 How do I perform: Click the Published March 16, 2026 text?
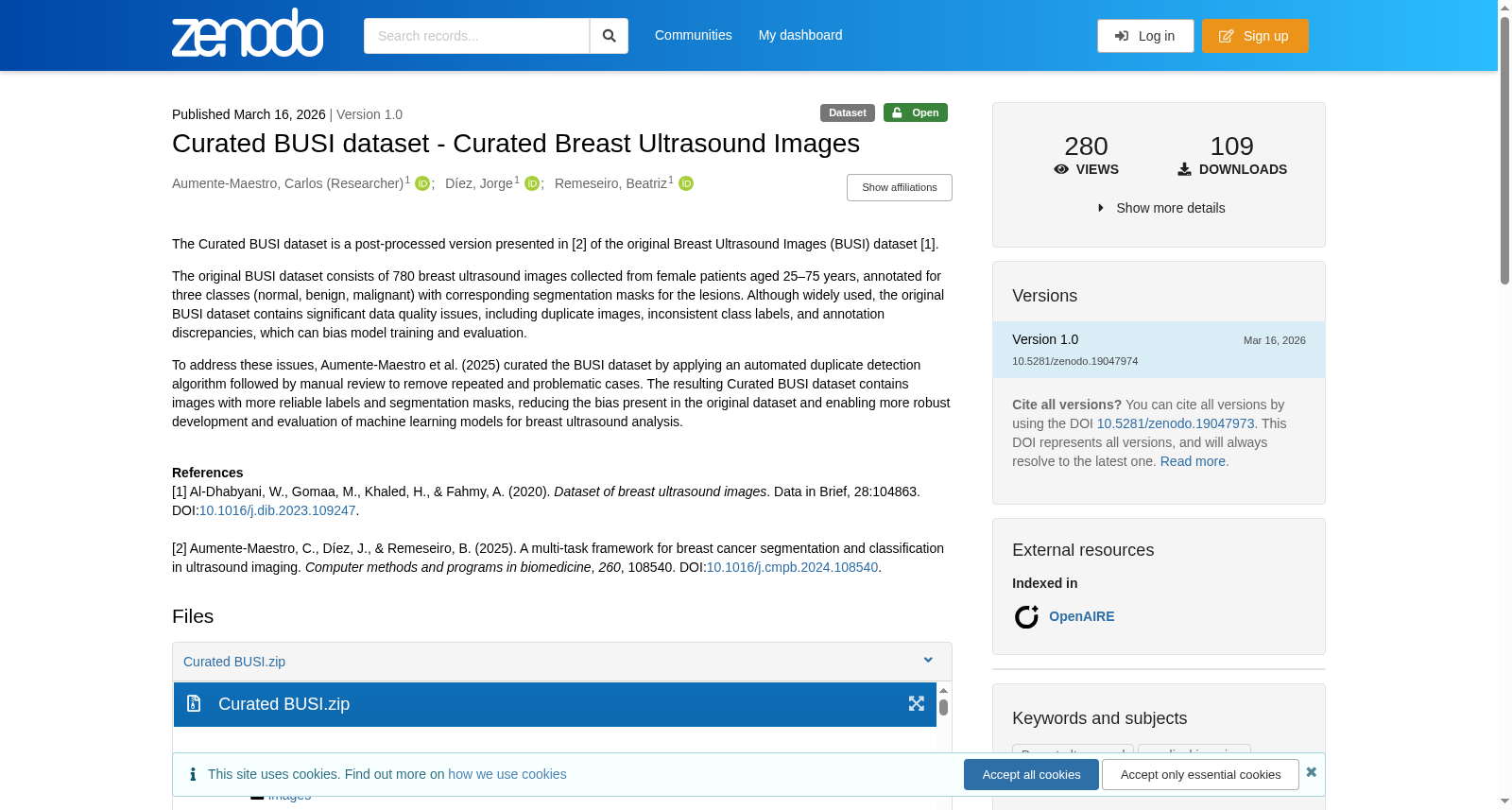click(x=249, y=114)
